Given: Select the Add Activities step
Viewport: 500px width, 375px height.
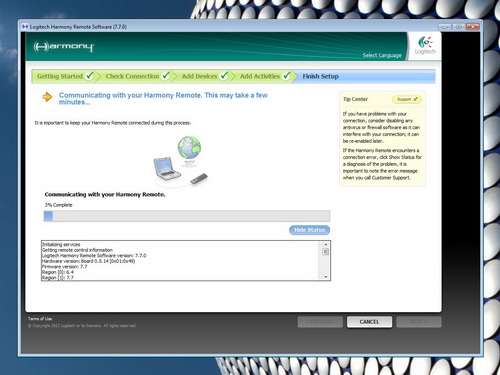Looking at the screenshot, I should tap(260, 76).
